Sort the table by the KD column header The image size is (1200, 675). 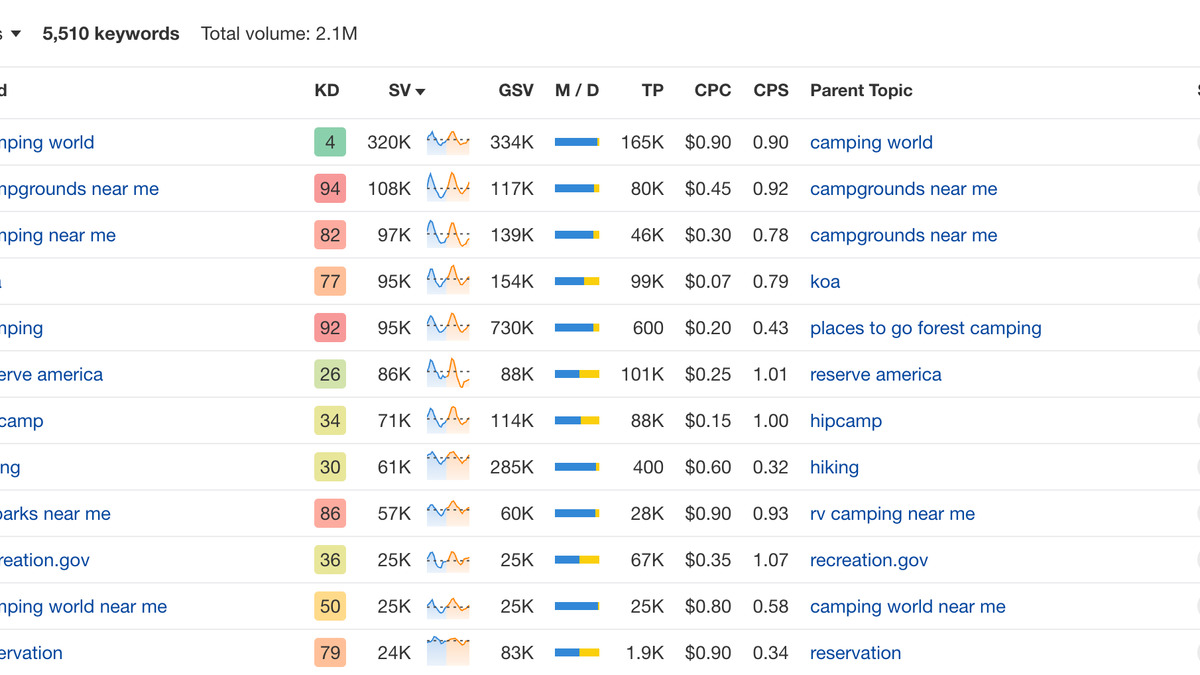[x=326, y=90]
